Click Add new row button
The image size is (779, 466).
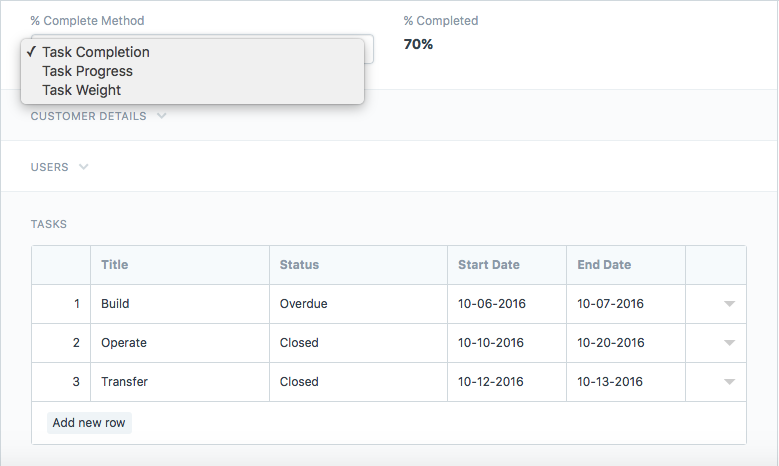[x=89, y=423]
